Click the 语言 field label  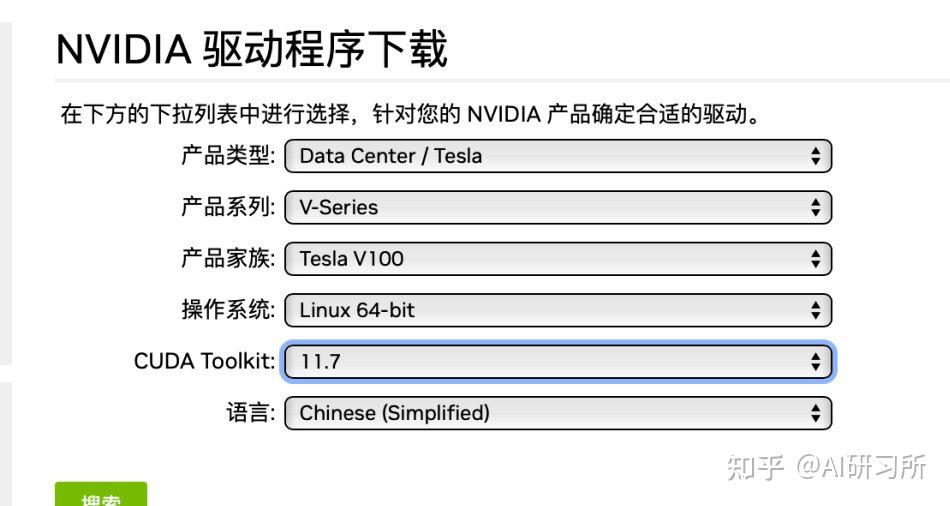pyautogui.click(x=250, y=413)
